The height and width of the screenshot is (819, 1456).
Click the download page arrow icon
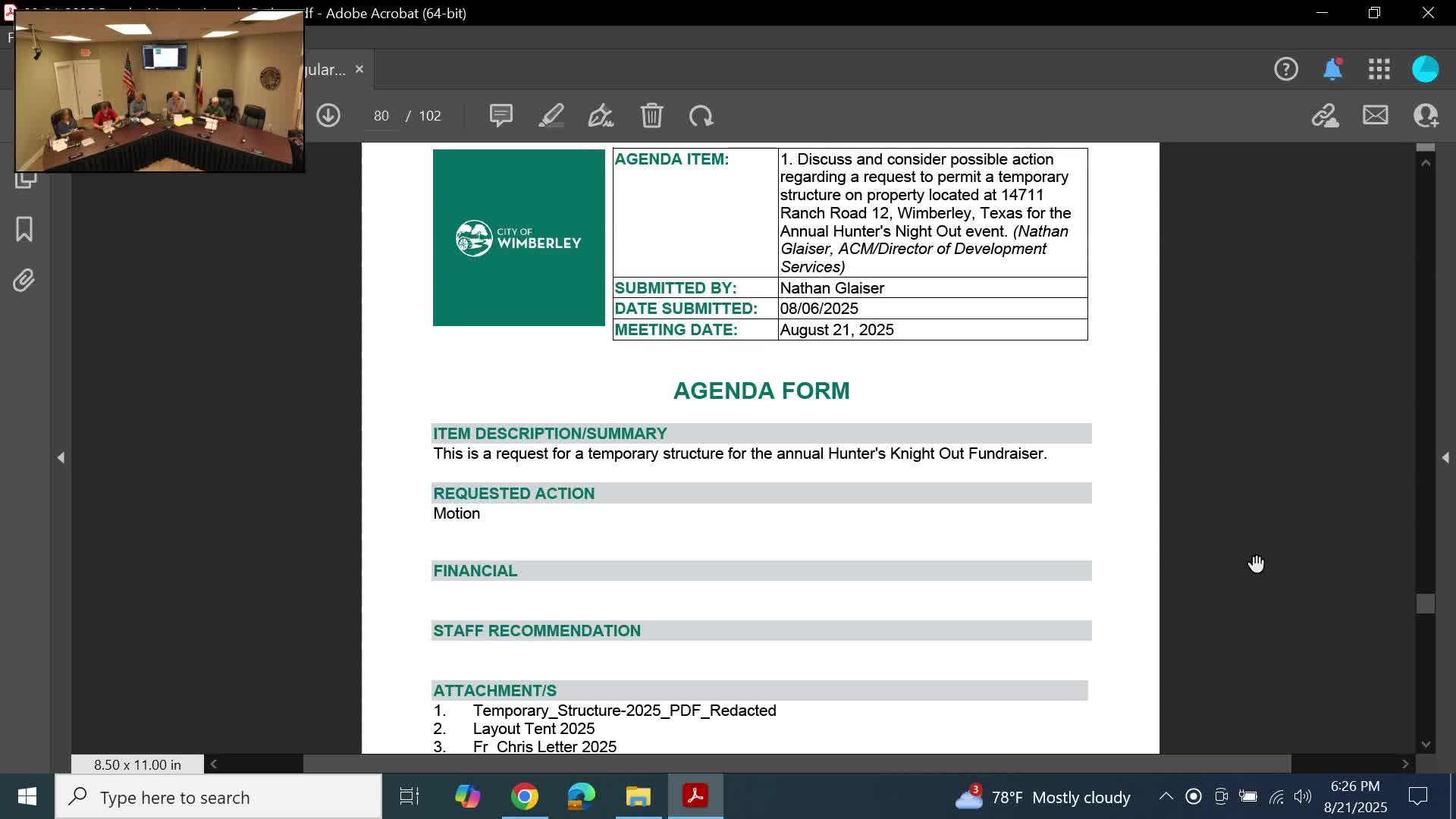(x=328, y=115)
